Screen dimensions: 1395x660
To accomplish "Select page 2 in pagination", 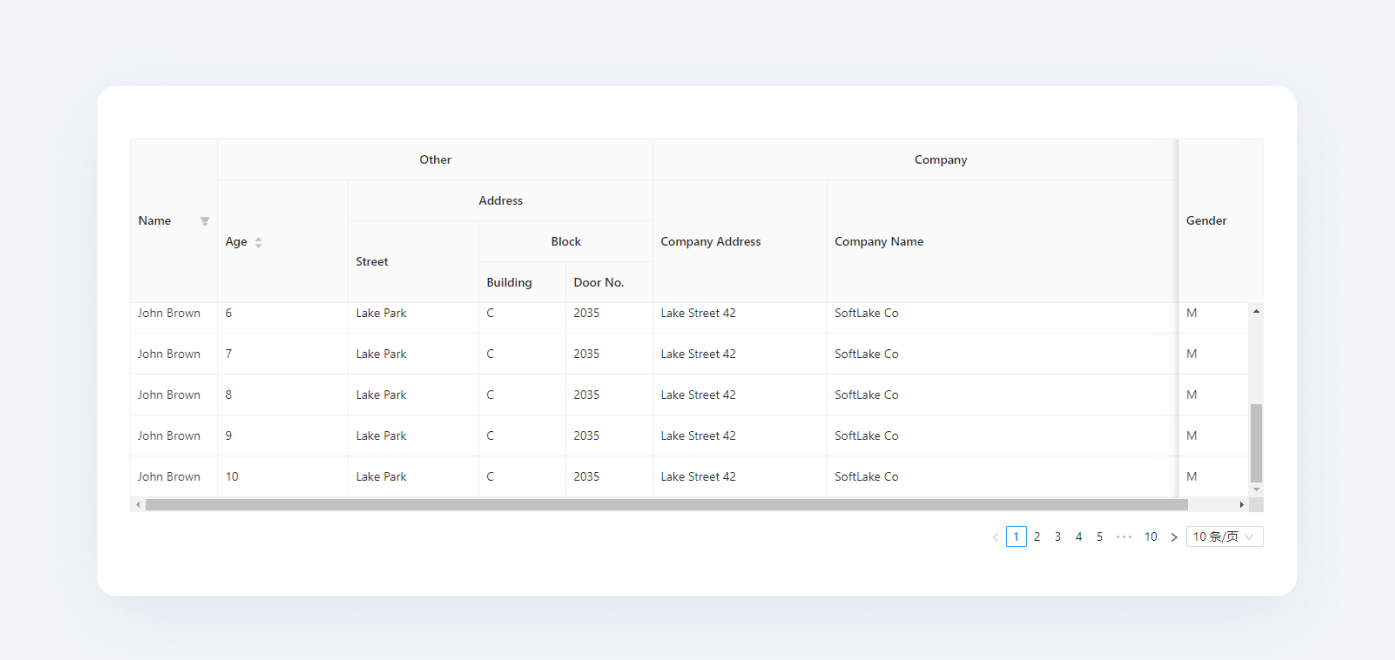I will coord(1037,537).
